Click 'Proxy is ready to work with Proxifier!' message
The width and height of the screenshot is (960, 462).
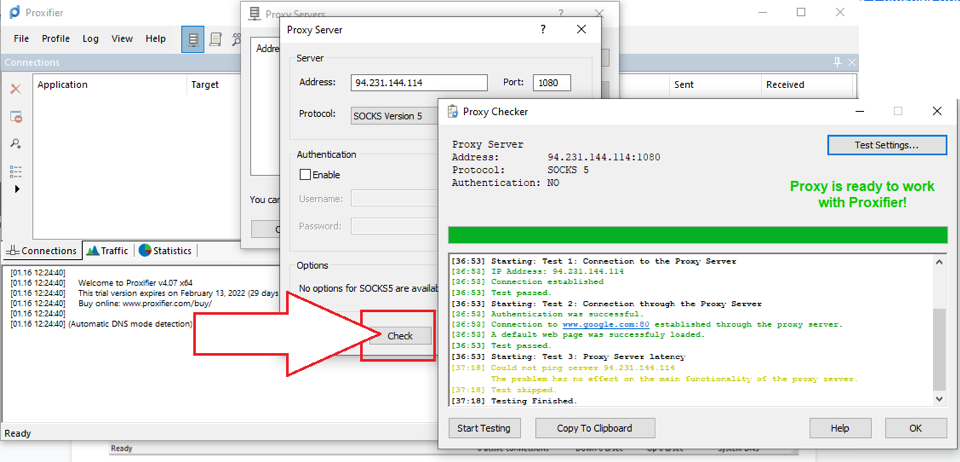pos(862,194)
